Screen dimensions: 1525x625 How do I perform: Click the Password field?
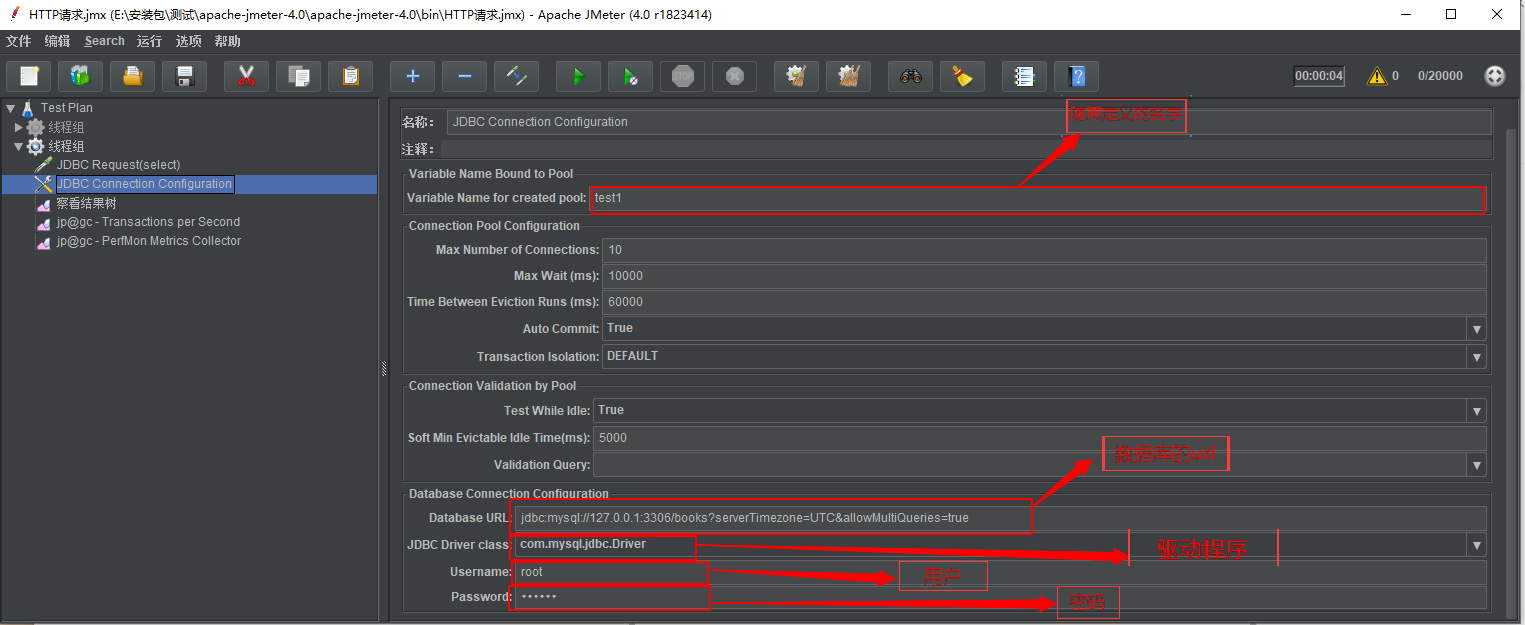point(999,597)
